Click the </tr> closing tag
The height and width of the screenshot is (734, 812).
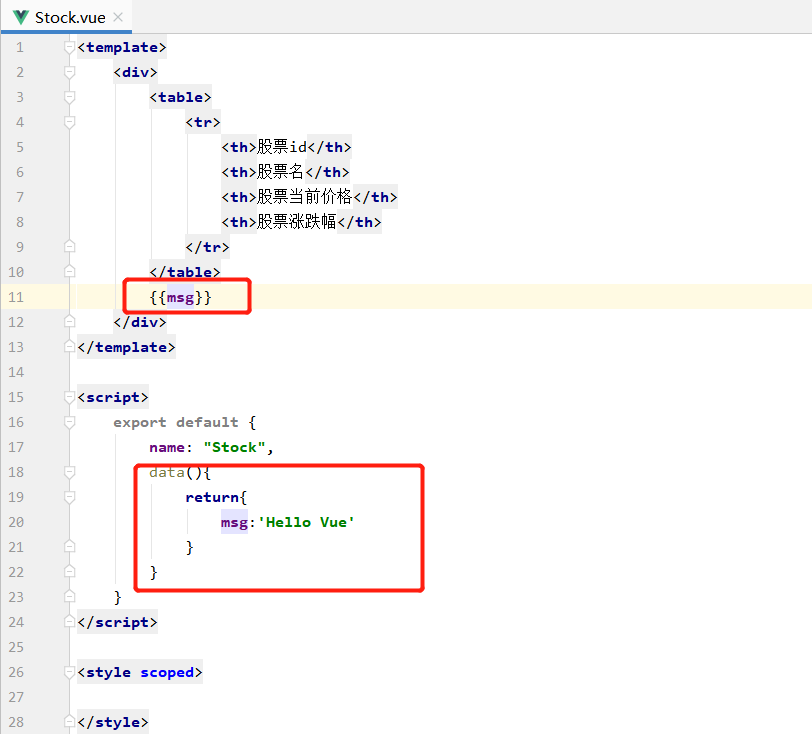pyautogui.click(x=207, y=247)
